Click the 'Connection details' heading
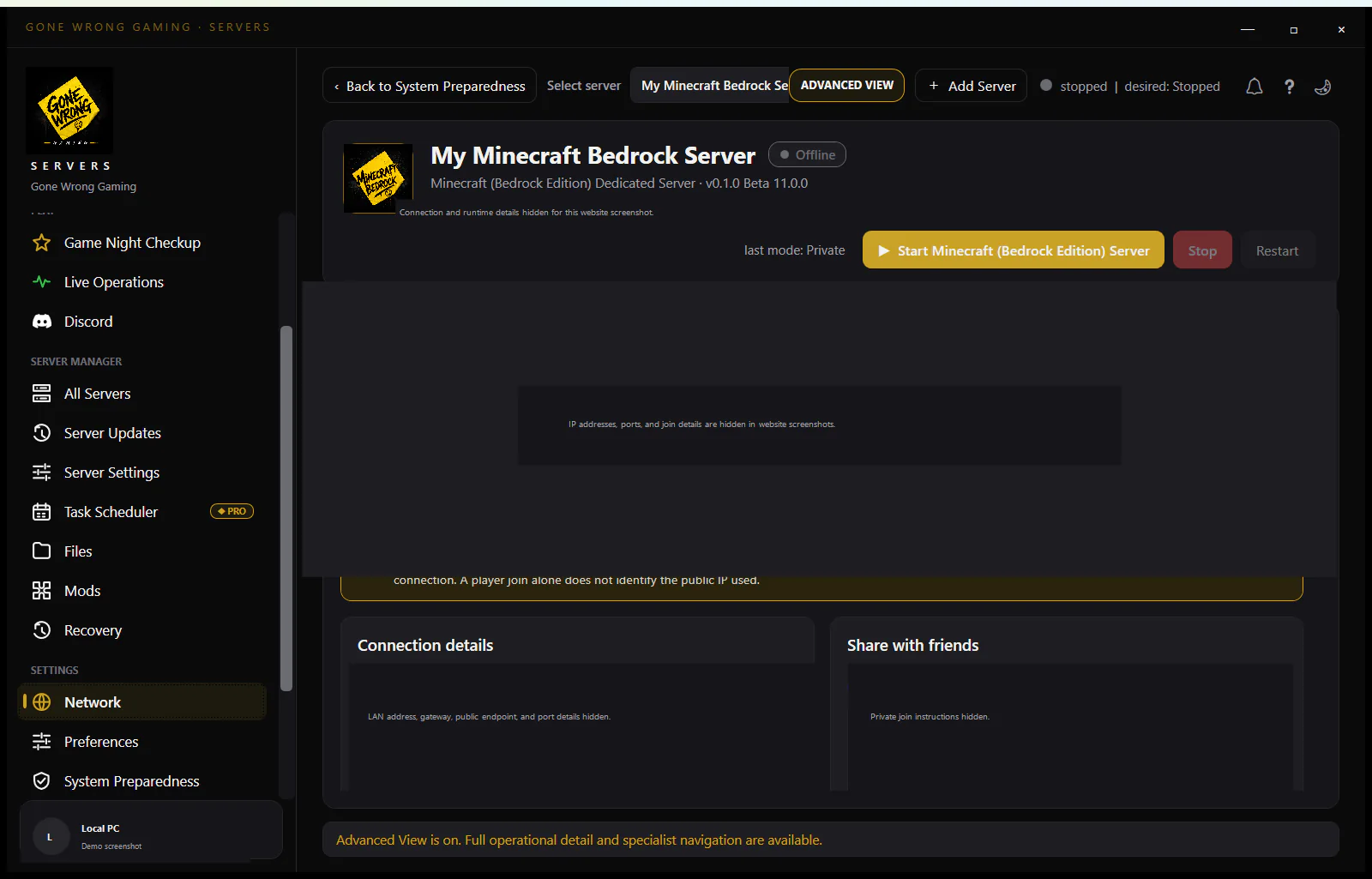1372x879 pixels. (425, 646)
